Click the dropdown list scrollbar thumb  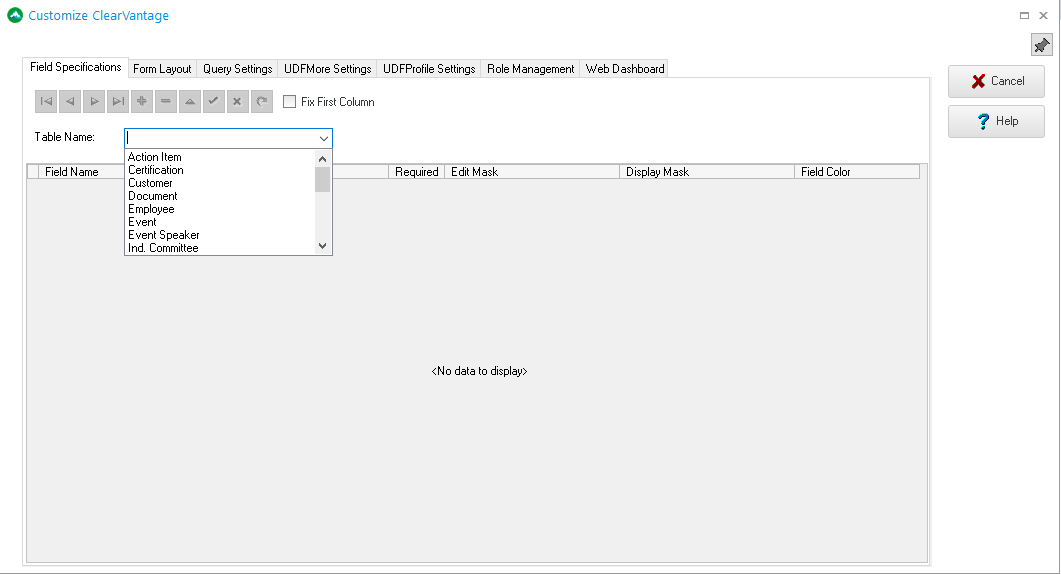(x=323, y=179)
